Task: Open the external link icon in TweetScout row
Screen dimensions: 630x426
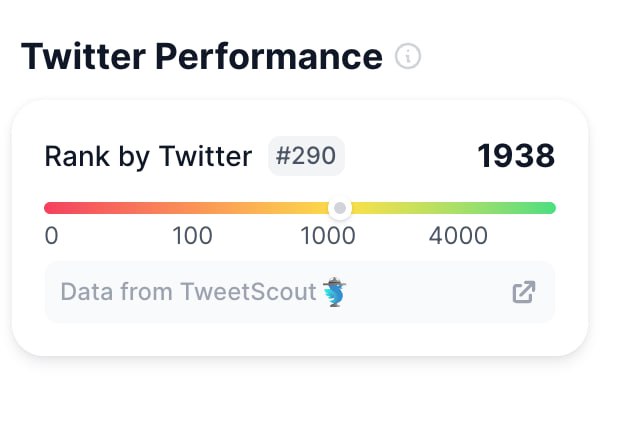Action: click(x=523, y=292)
